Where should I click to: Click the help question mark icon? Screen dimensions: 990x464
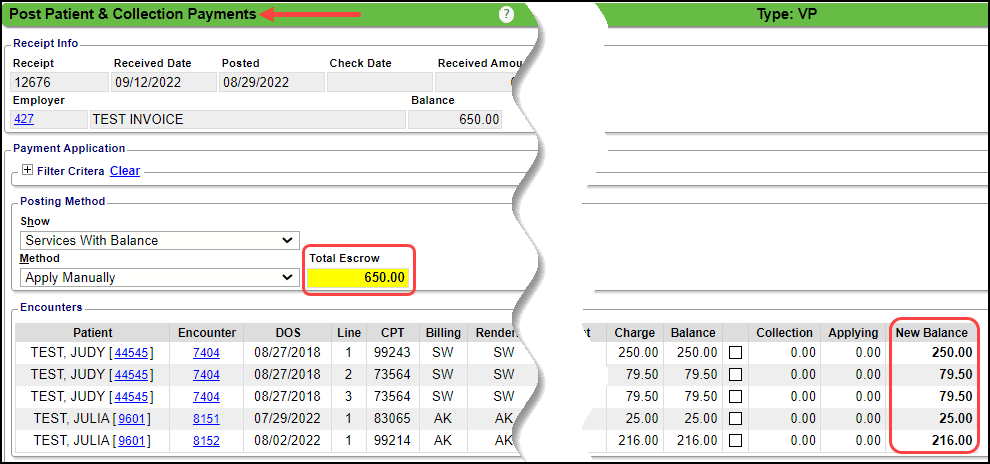[506, 14]
